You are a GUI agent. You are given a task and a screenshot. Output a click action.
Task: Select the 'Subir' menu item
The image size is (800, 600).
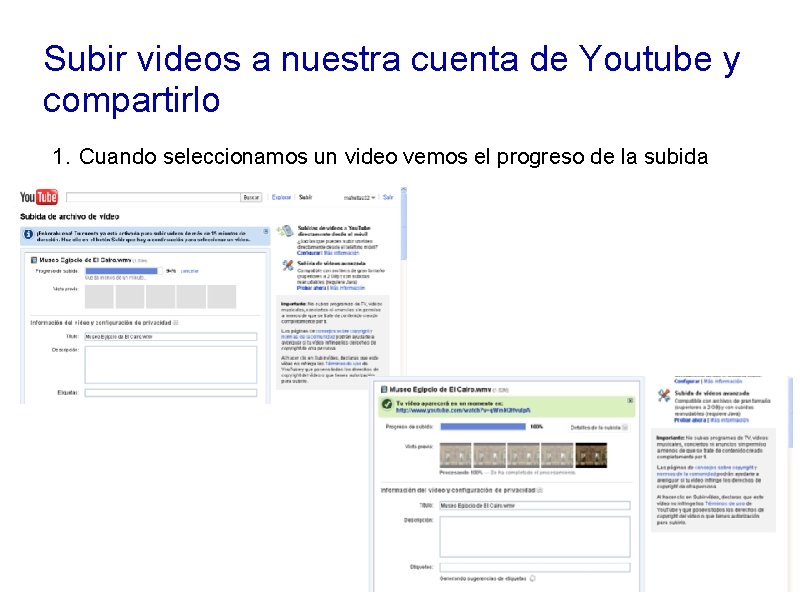(x=305, y=195)
